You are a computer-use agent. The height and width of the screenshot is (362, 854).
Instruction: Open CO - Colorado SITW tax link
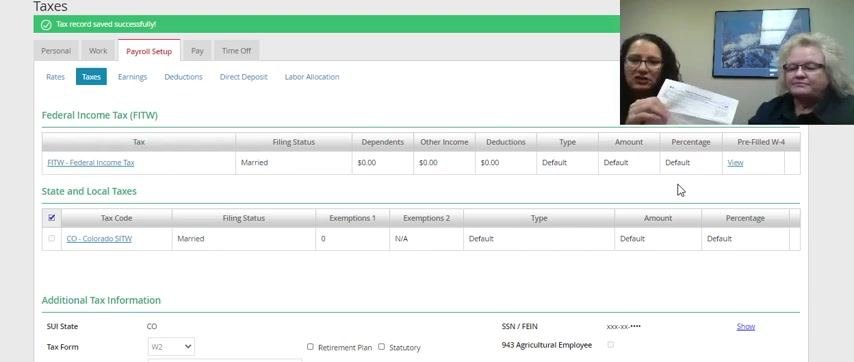coord(99,238)
